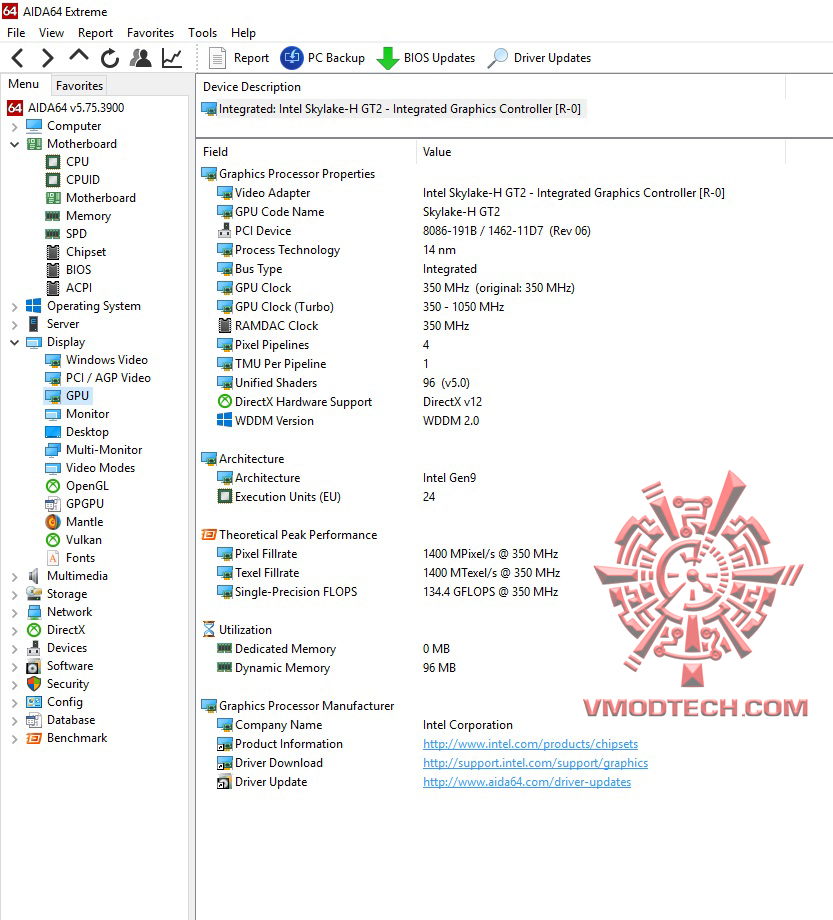Click the Config icon in tree

click(34, 702)
